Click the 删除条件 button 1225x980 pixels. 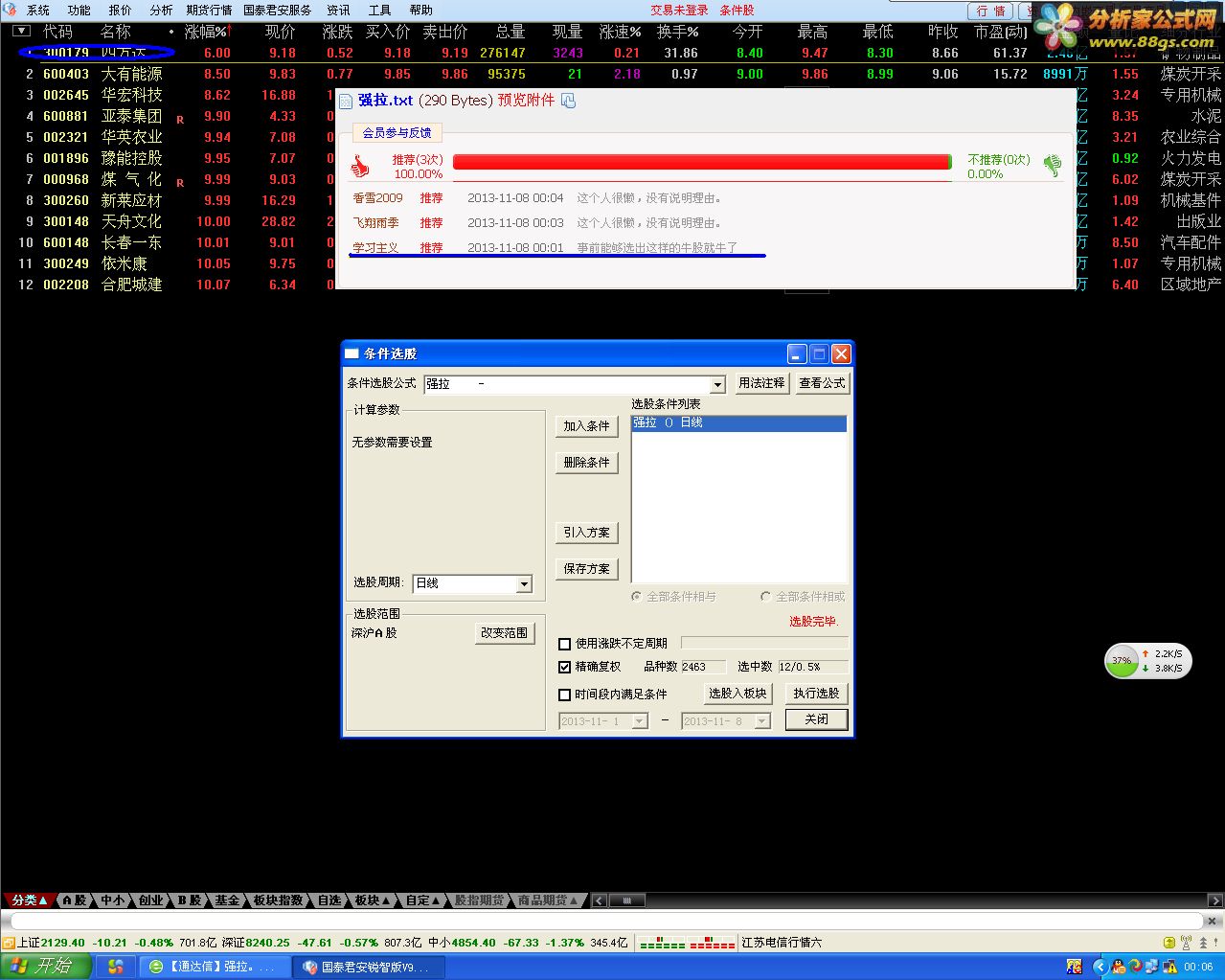(587, 463)
